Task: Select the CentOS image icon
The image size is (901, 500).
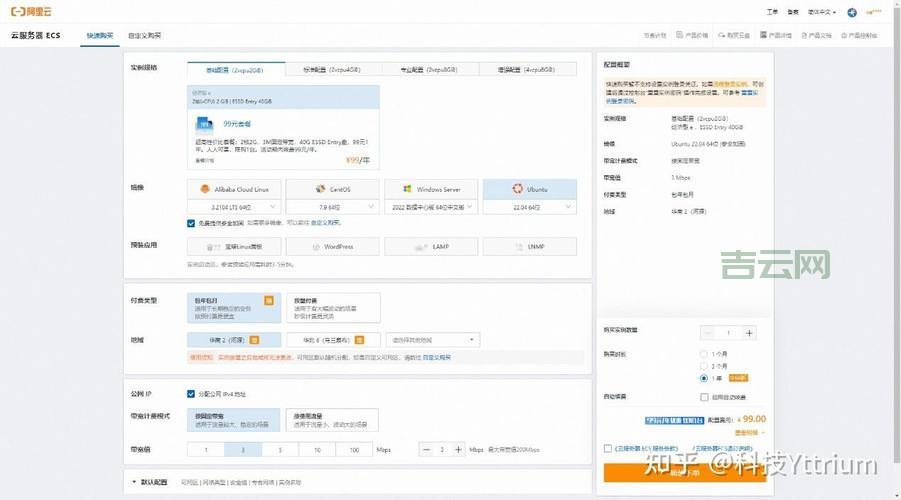Action: (x=321, y=189)
